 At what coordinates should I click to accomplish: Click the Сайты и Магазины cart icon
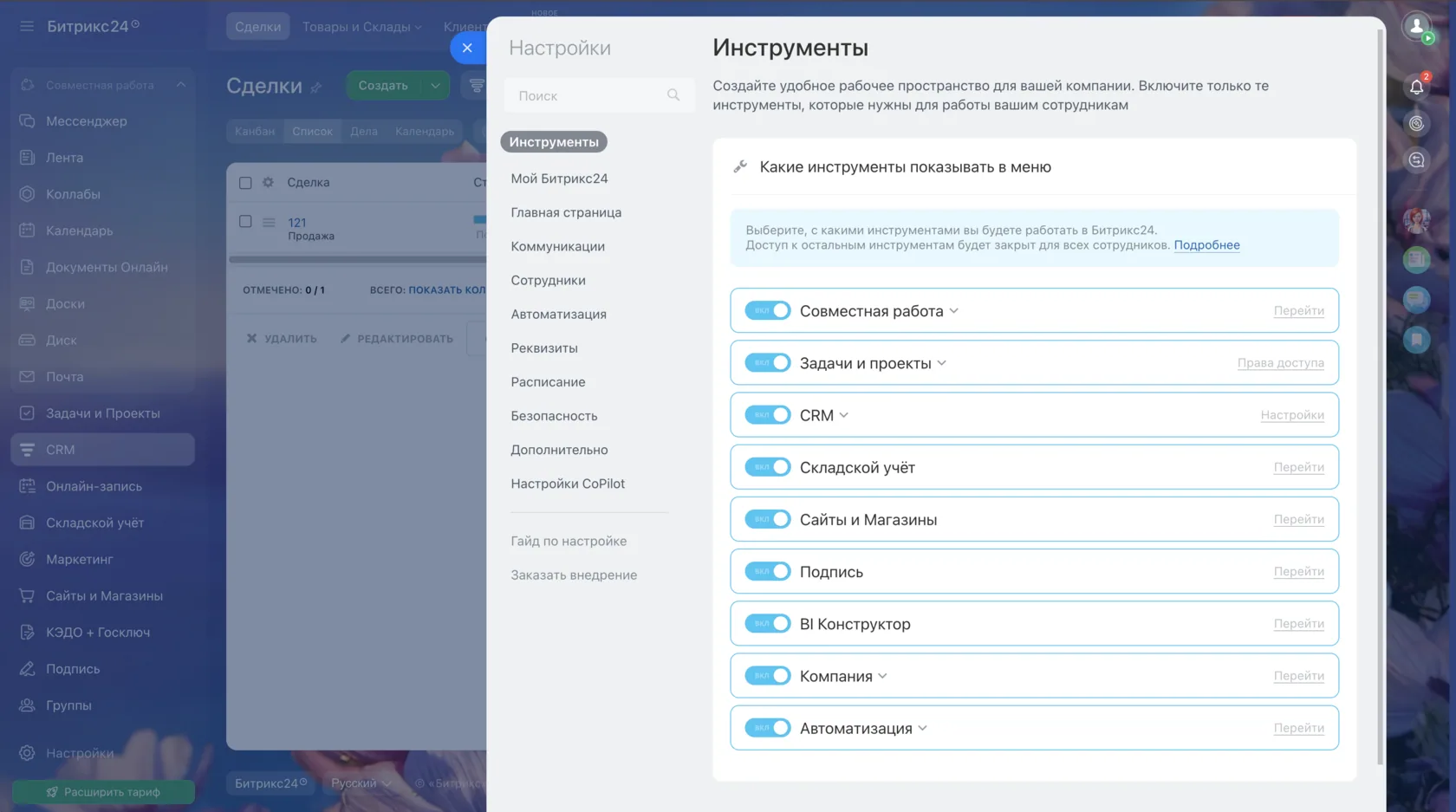point(27,595)
